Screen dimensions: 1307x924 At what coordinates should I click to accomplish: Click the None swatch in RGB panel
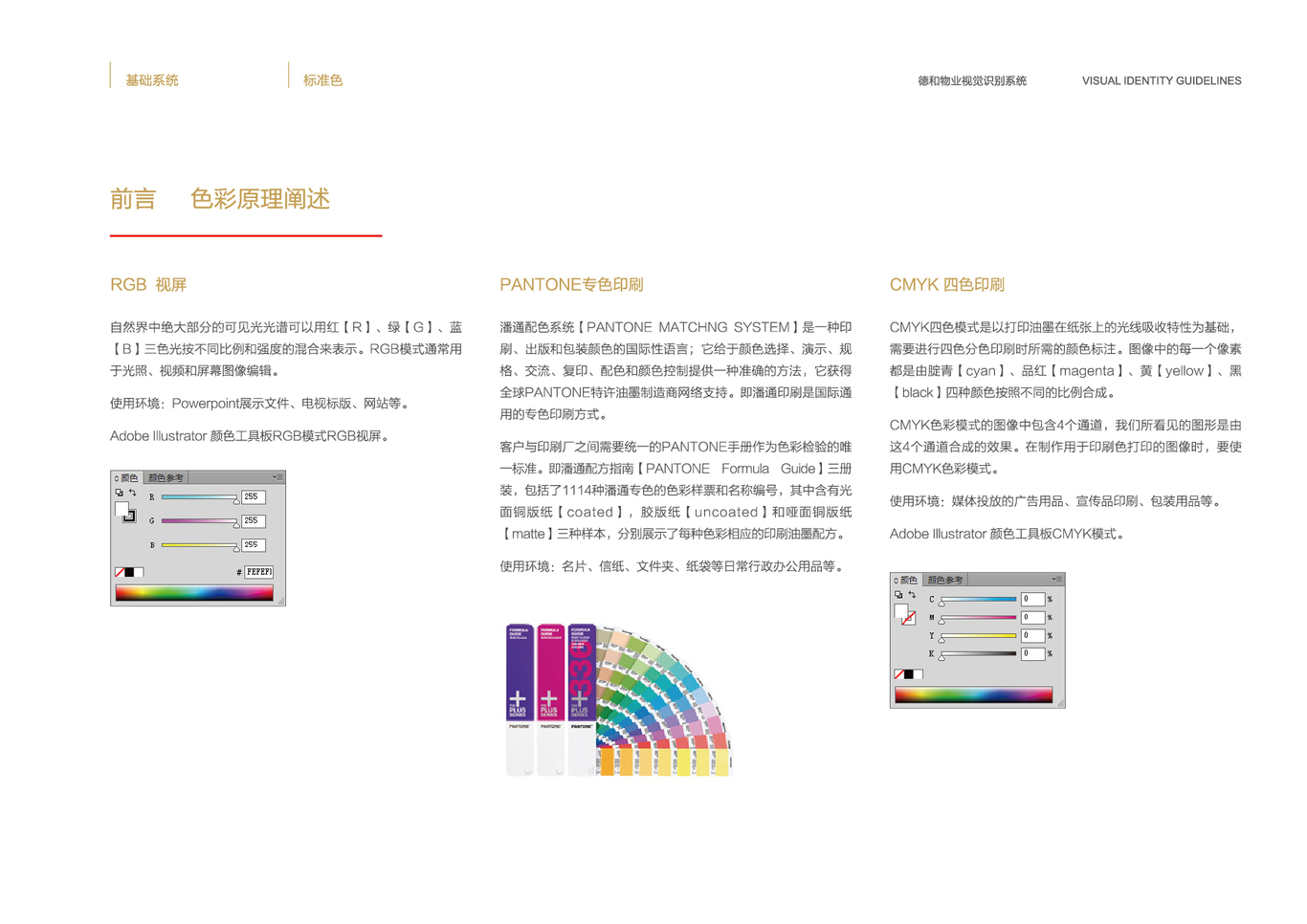point(120,572)
